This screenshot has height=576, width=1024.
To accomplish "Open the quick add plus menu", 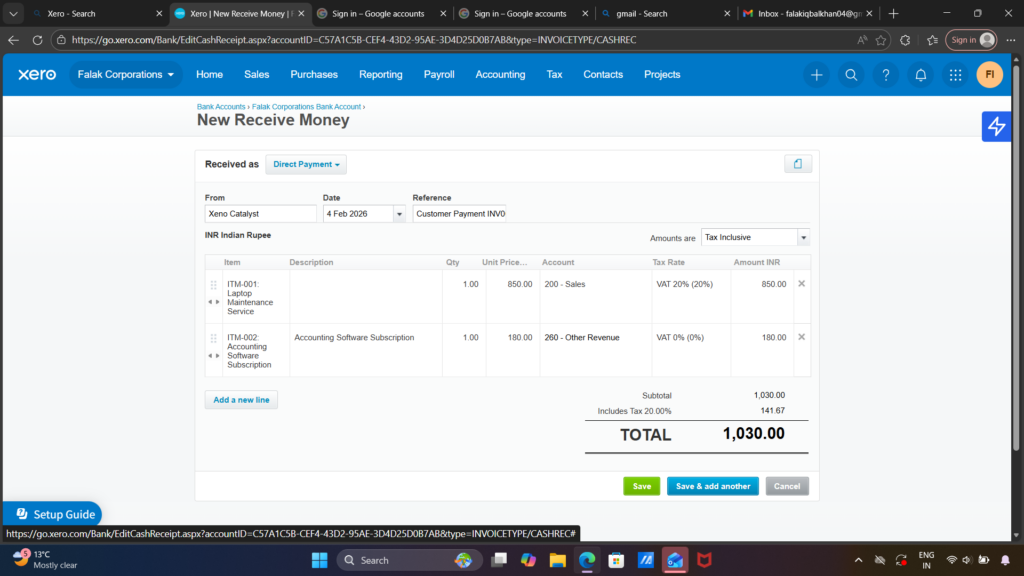I will 816,75.
